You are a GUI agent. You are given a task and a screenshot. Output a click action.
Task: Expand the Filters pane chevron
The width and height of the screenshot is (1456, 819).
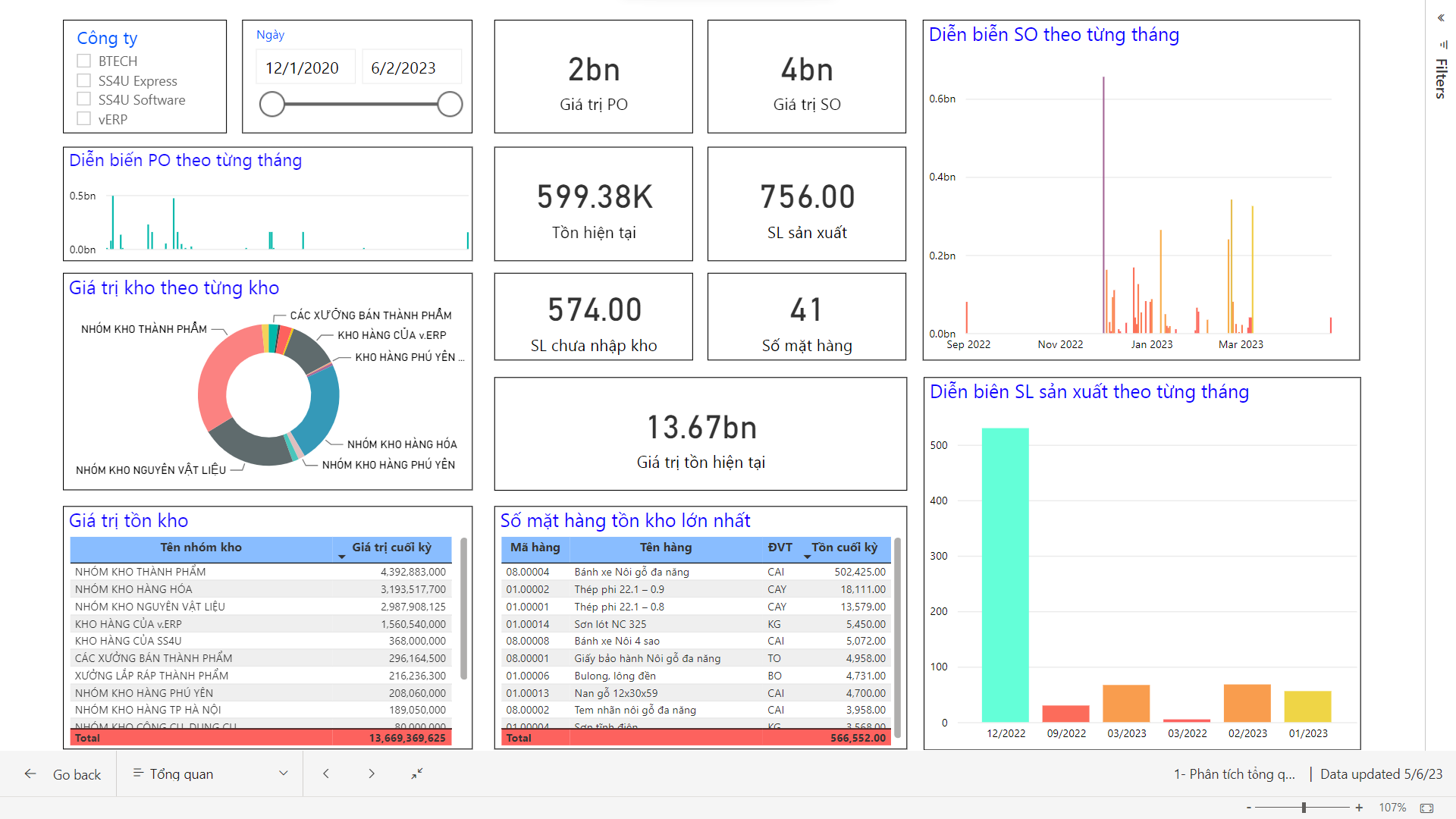coord(1441,18)
